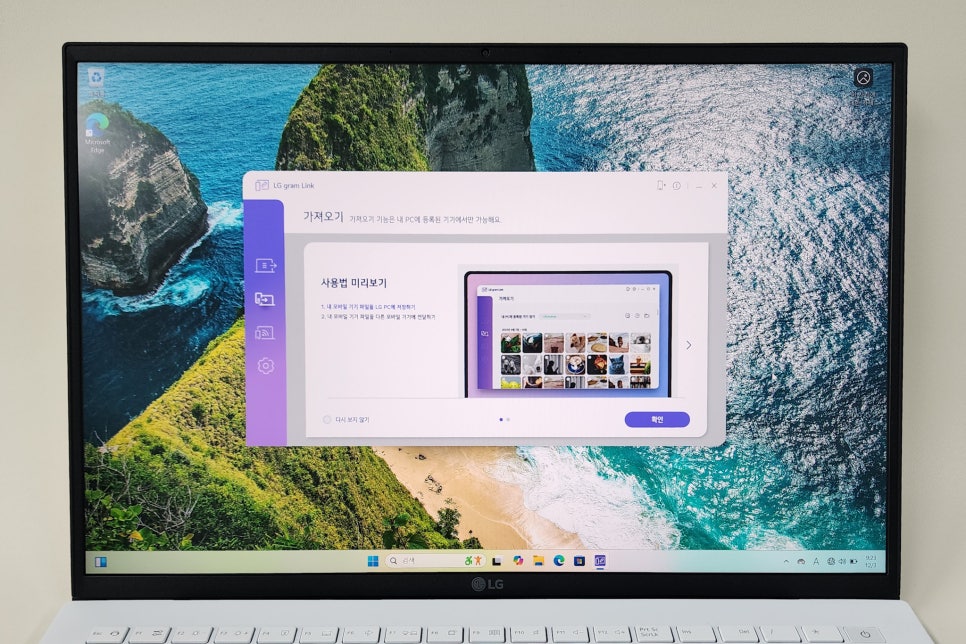This screenshot has height=644, width=966.
Task: Click the battery icon in system tray
Action: [853, 561]
